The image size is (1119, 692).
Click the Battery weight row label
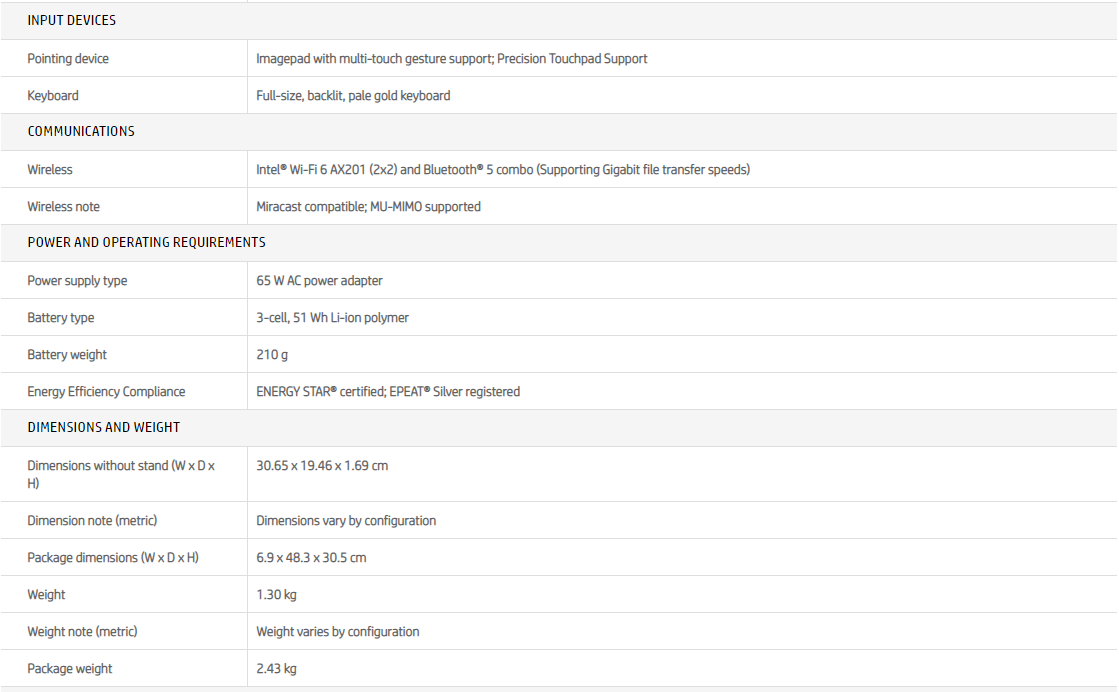click(x=67, y=355)
